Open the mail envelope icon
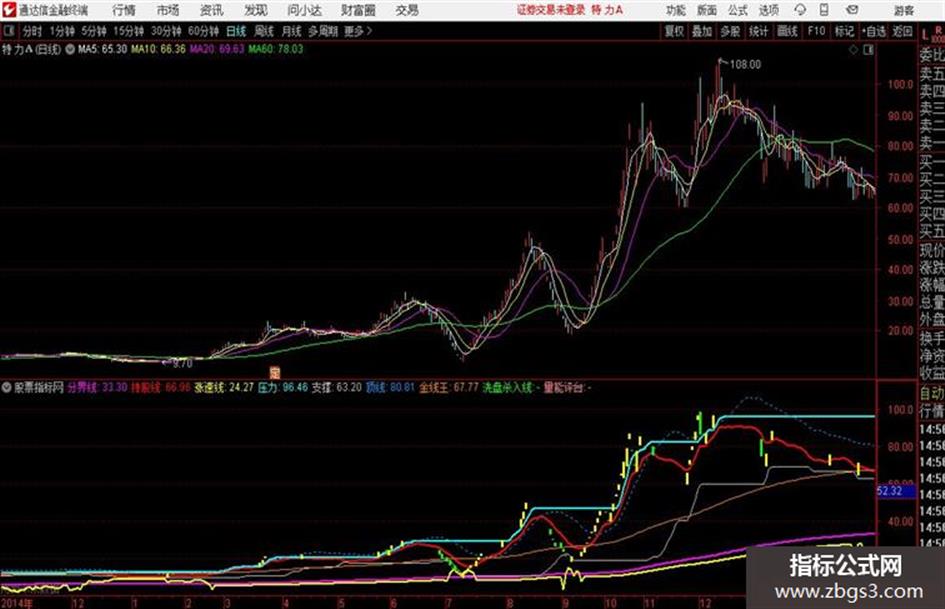The image size is (945, 609). [x=852, y=10]
